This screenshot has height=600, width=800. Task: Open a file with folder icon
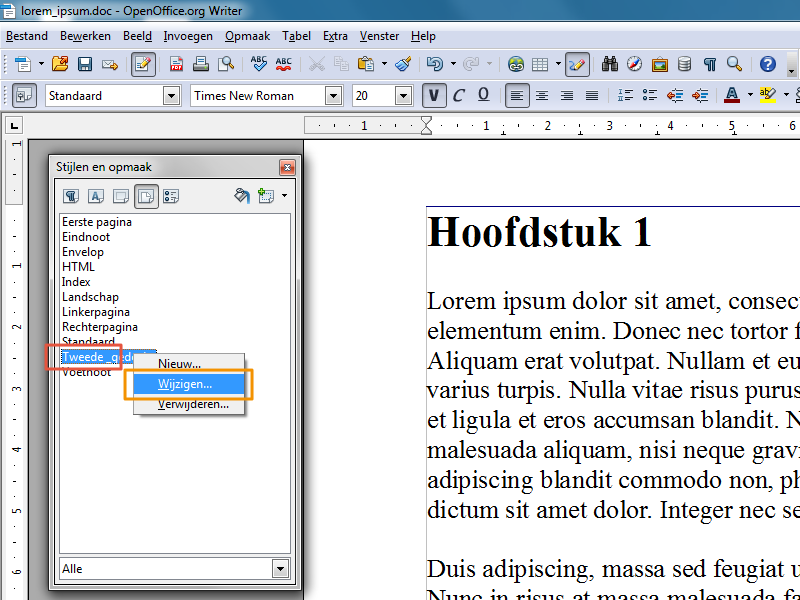pyautogui.click(x=60, y=64)
